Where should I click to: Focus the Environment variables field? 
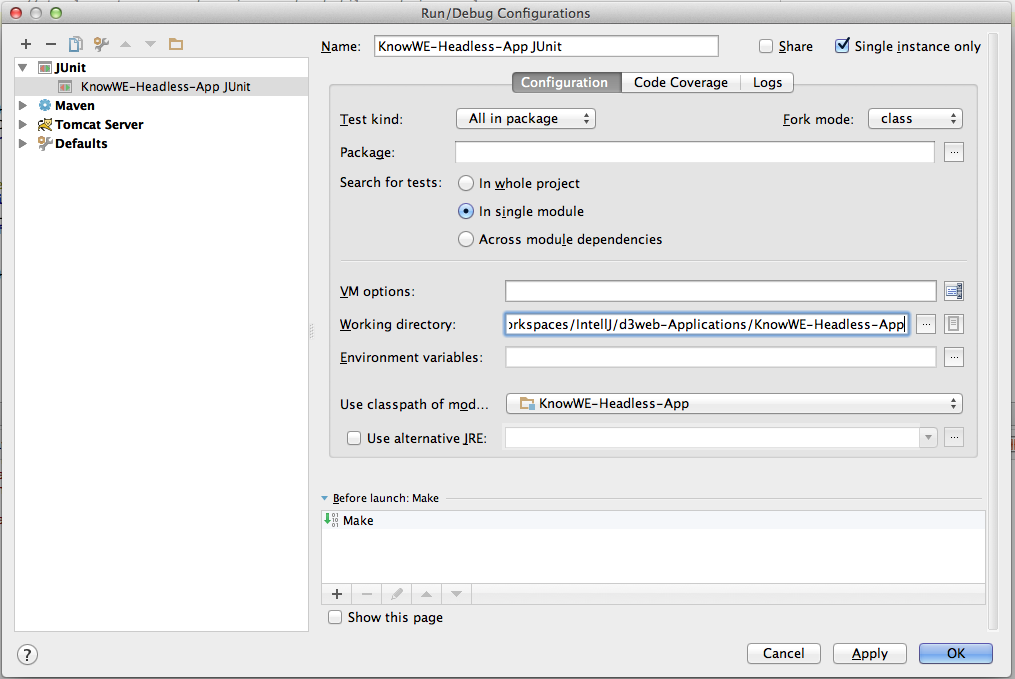click(720, 357)
